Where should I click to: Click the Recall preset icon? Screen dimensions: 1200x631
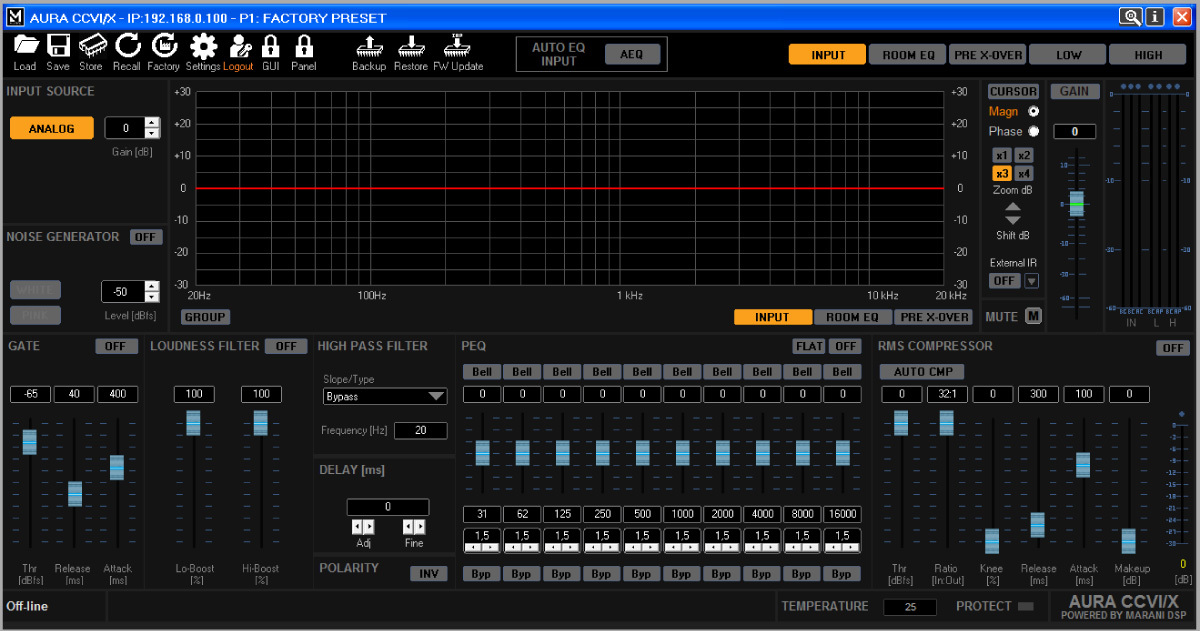pyautogui.click(x=127, y=46)
